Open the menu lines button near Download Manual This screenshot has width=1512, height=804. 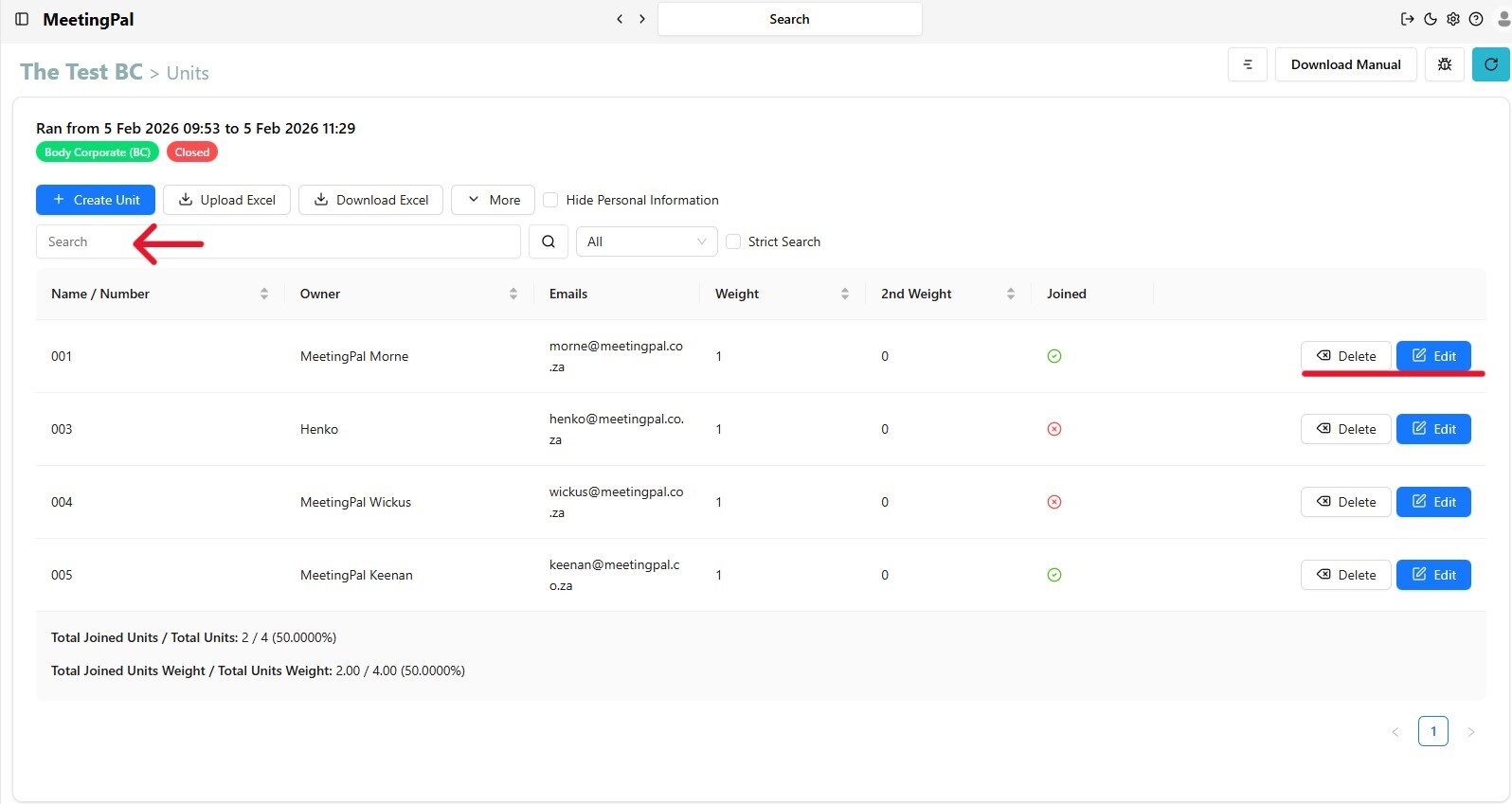(x=1248, y=64)
